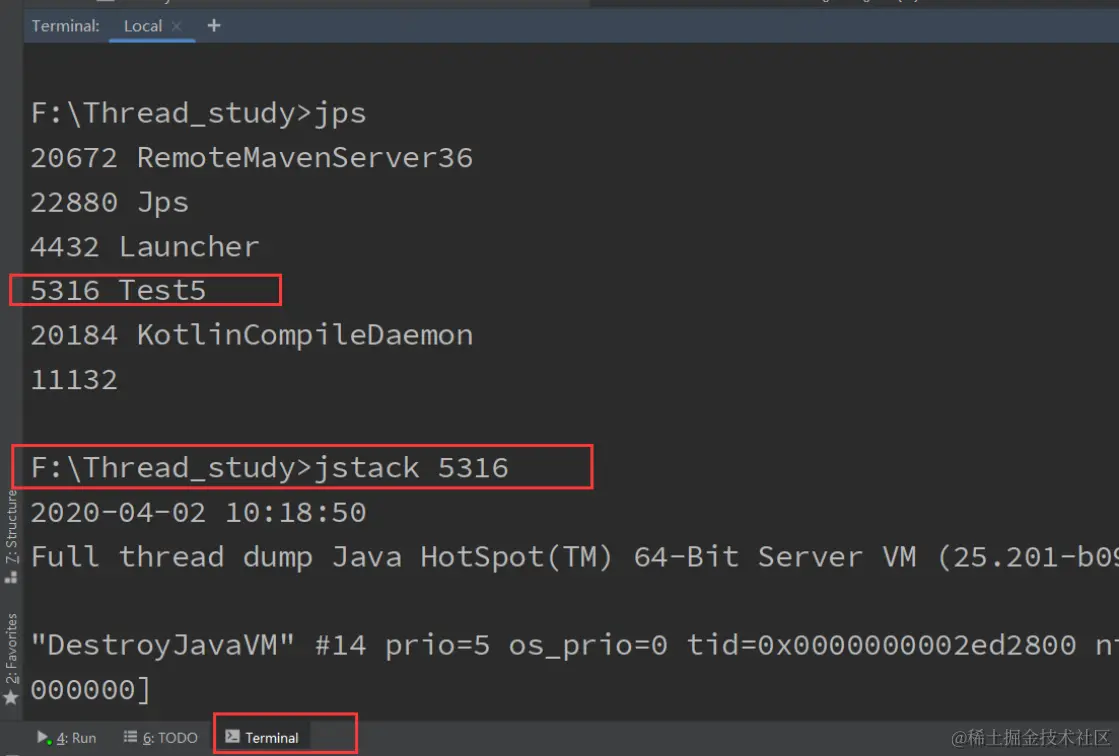Viewport: 1119px width, 756px height.
Task: Open the Terminal tool window tab
Action: point(262,737)
